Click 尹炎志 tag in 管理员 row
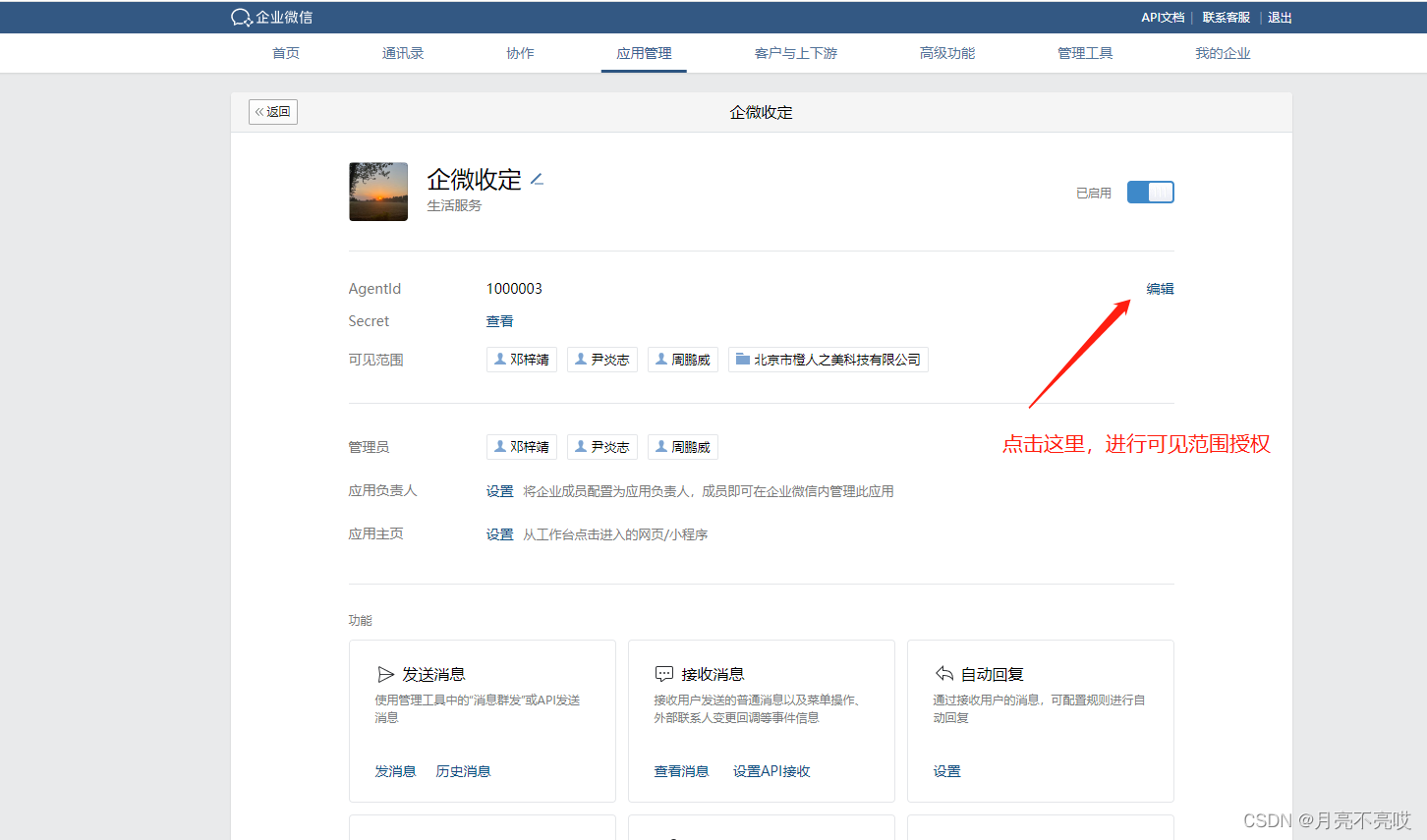The height and width of the screenshot is (840, 1427). pyautogui.click(x=602, y=447)
